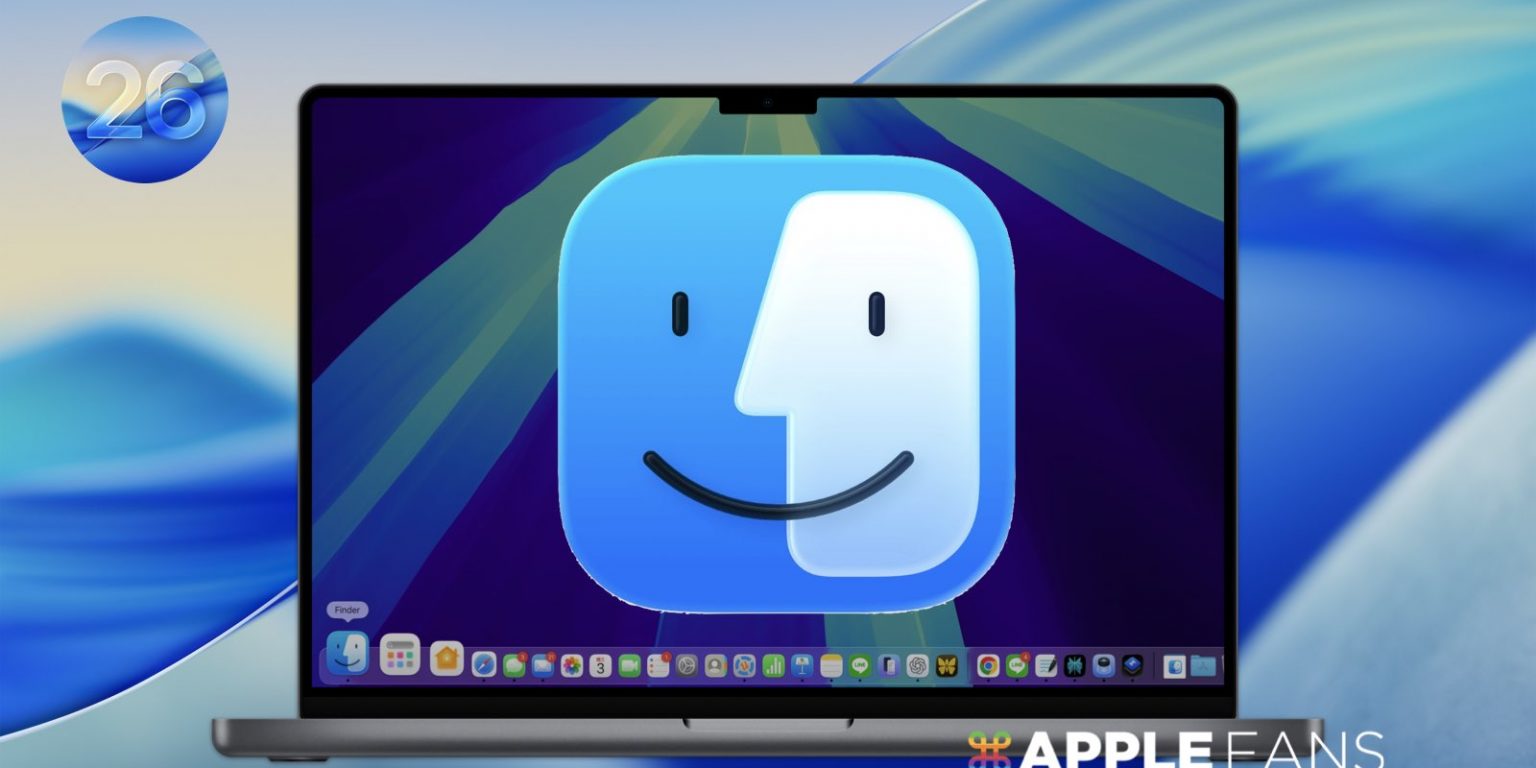Open the yellow Notes app
The image size is (1536, 768).
tap(831, 666)
